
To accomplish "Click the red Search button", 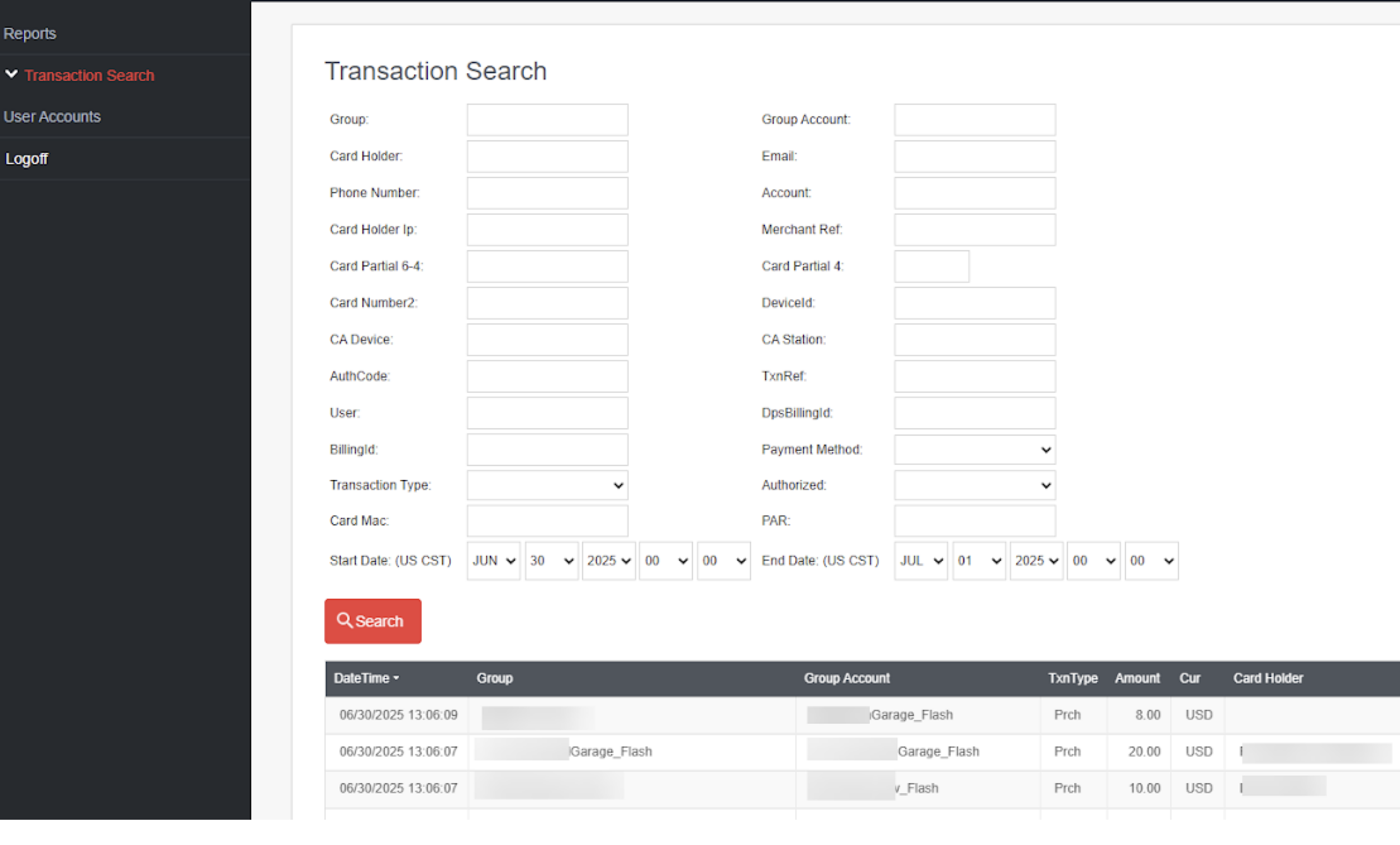I will 372,621.
